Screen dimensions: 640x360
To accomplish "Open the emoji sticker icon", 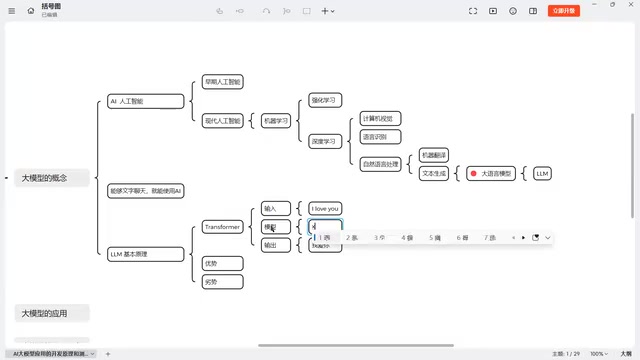I will coord(513,11).
